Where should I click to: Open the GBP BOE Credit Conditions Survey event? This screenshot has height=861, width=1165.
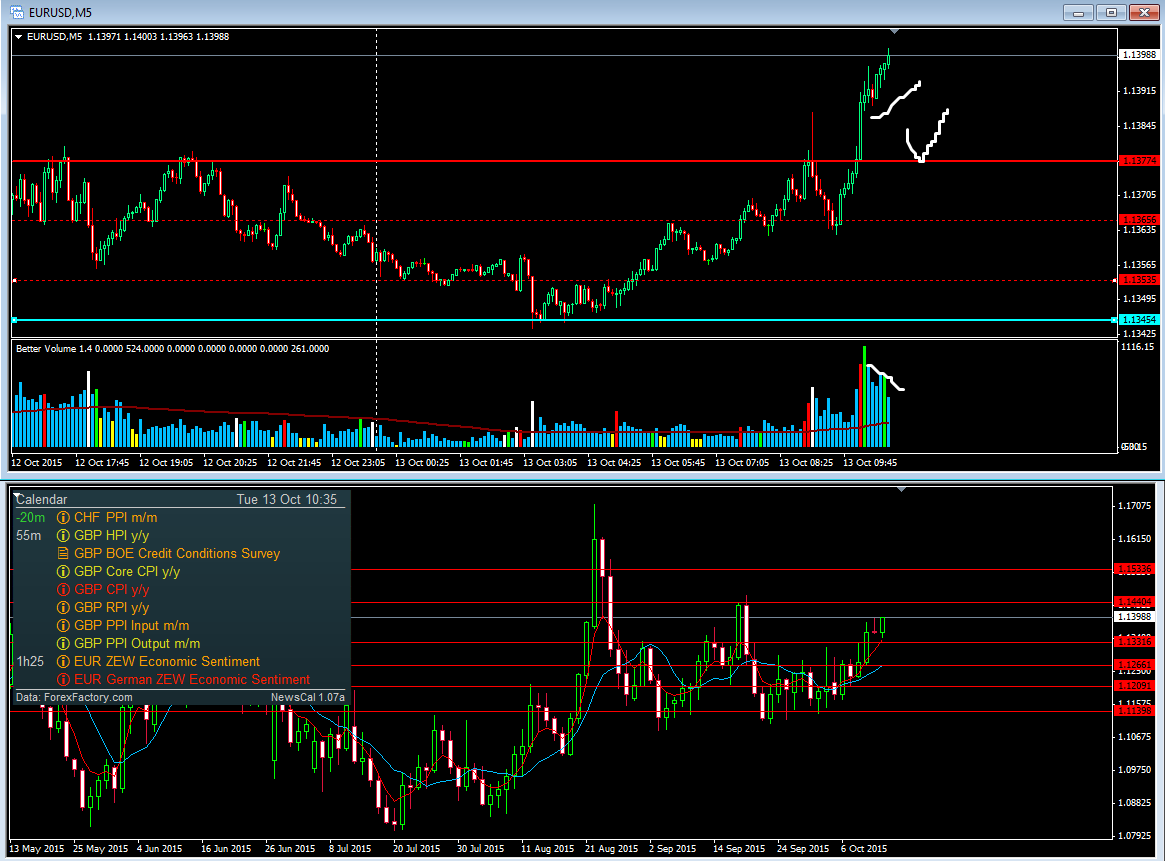point(177,553)
